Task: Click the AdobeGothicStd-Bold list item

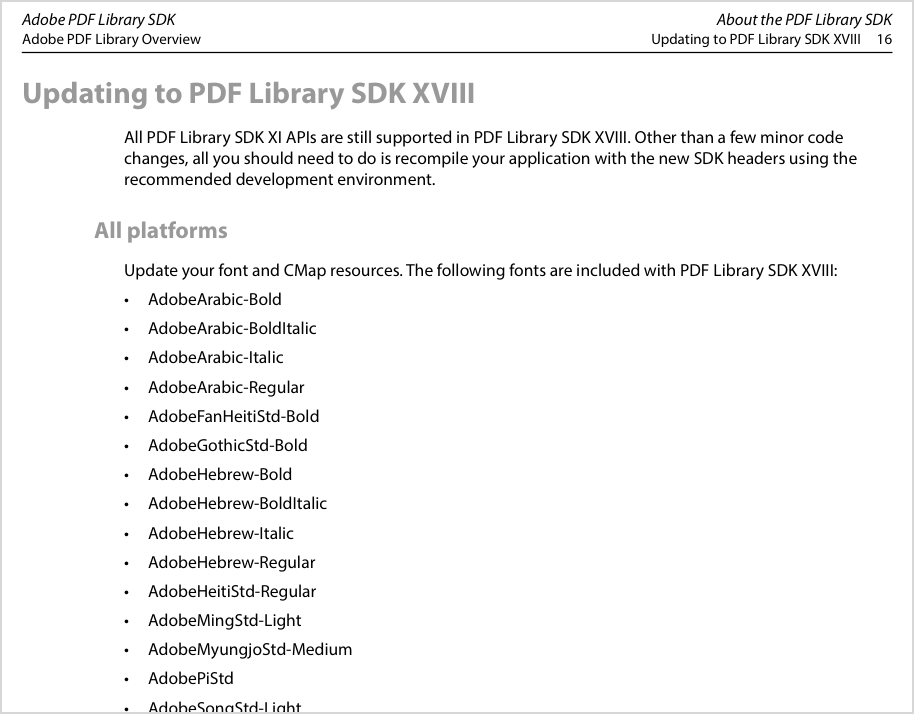Action: [x=228, y=446]
